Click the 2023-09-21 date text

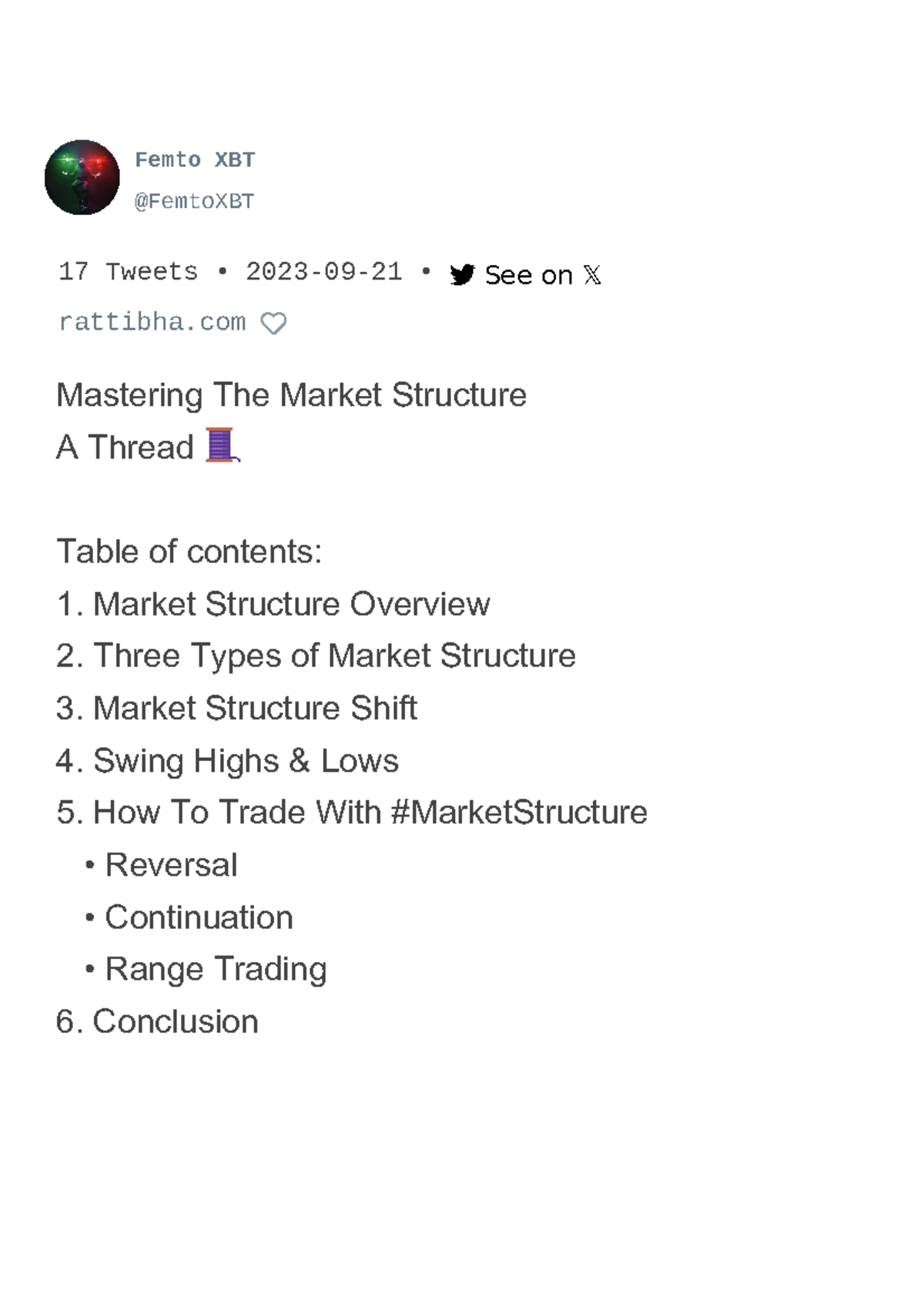324,272
